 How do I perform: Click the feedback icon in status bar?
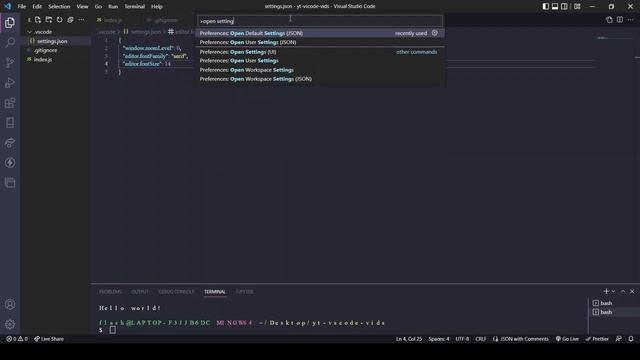coord(619,339)
